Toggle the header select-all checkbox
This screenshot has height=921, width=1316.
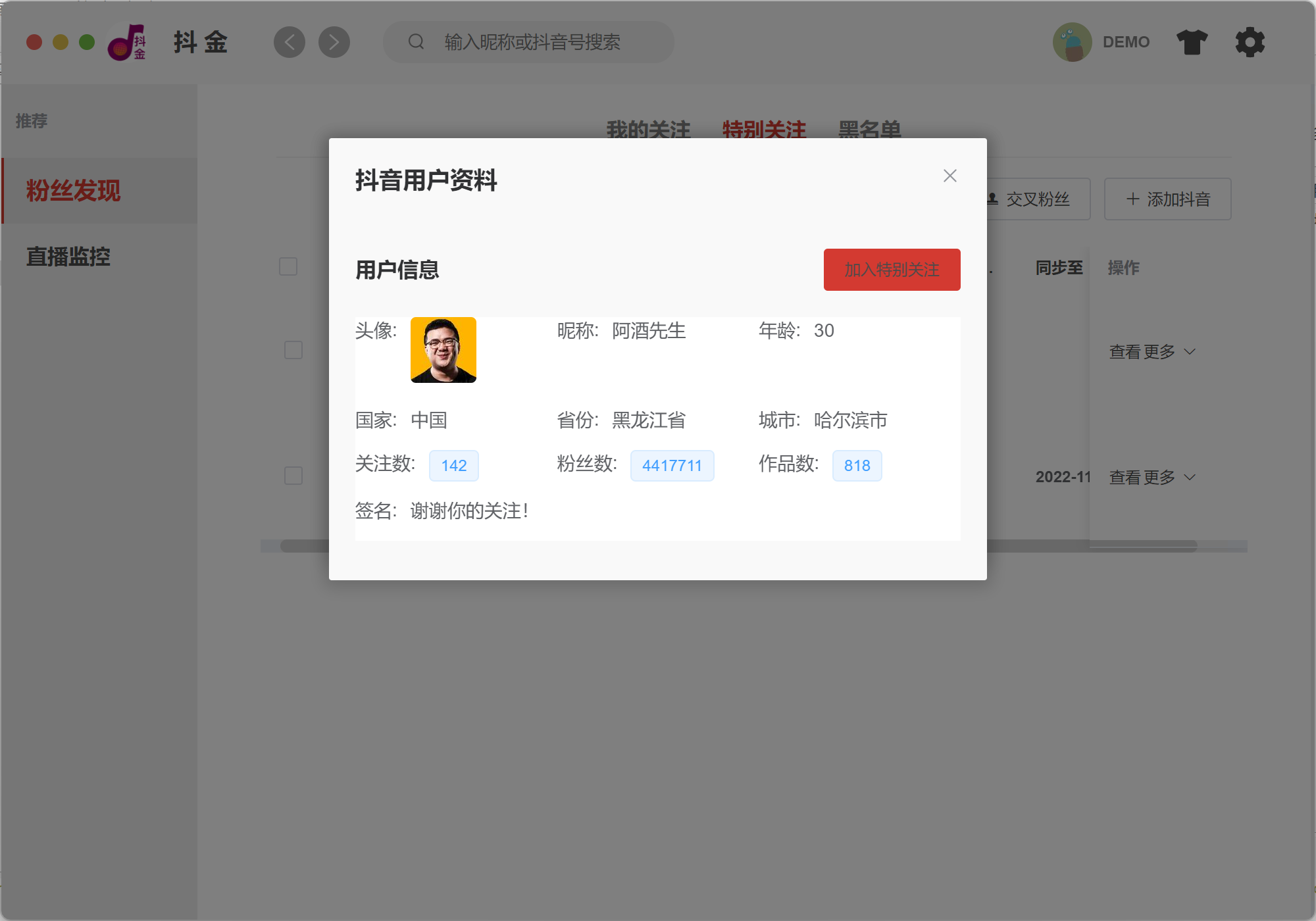click(x=288, y=266)
